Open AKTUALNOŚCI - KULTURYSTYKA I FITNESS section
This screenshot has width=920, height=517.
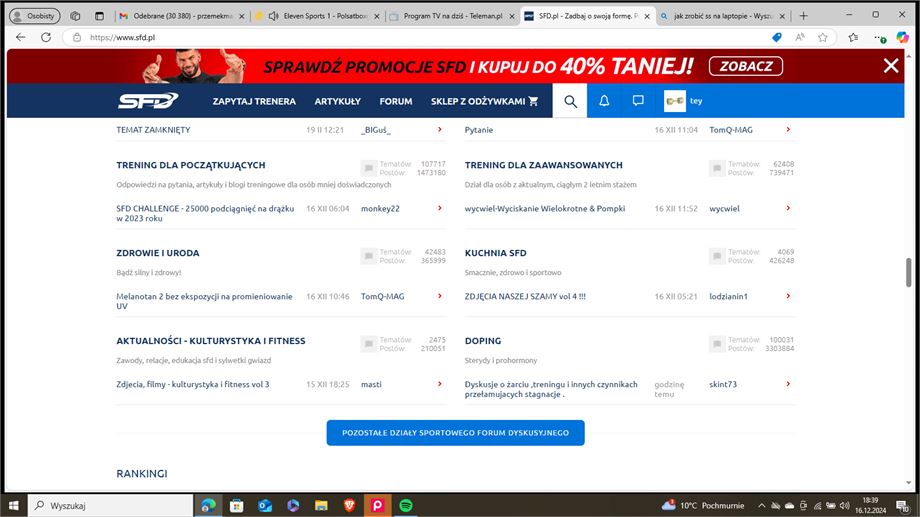pos(211,341)
